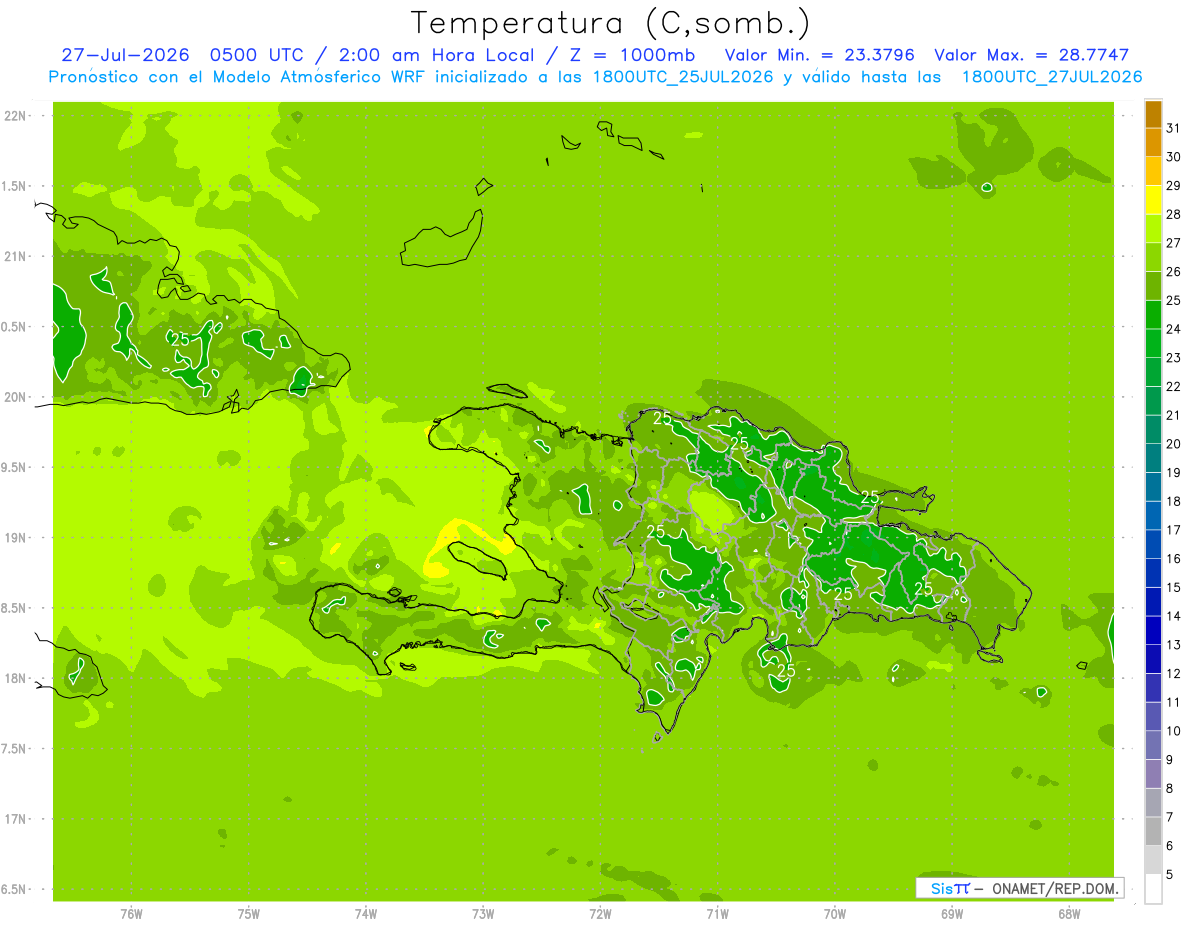Click the longitude label "69W"
1200x927 pixels.
pyautogui.click(x=952, y=914)
